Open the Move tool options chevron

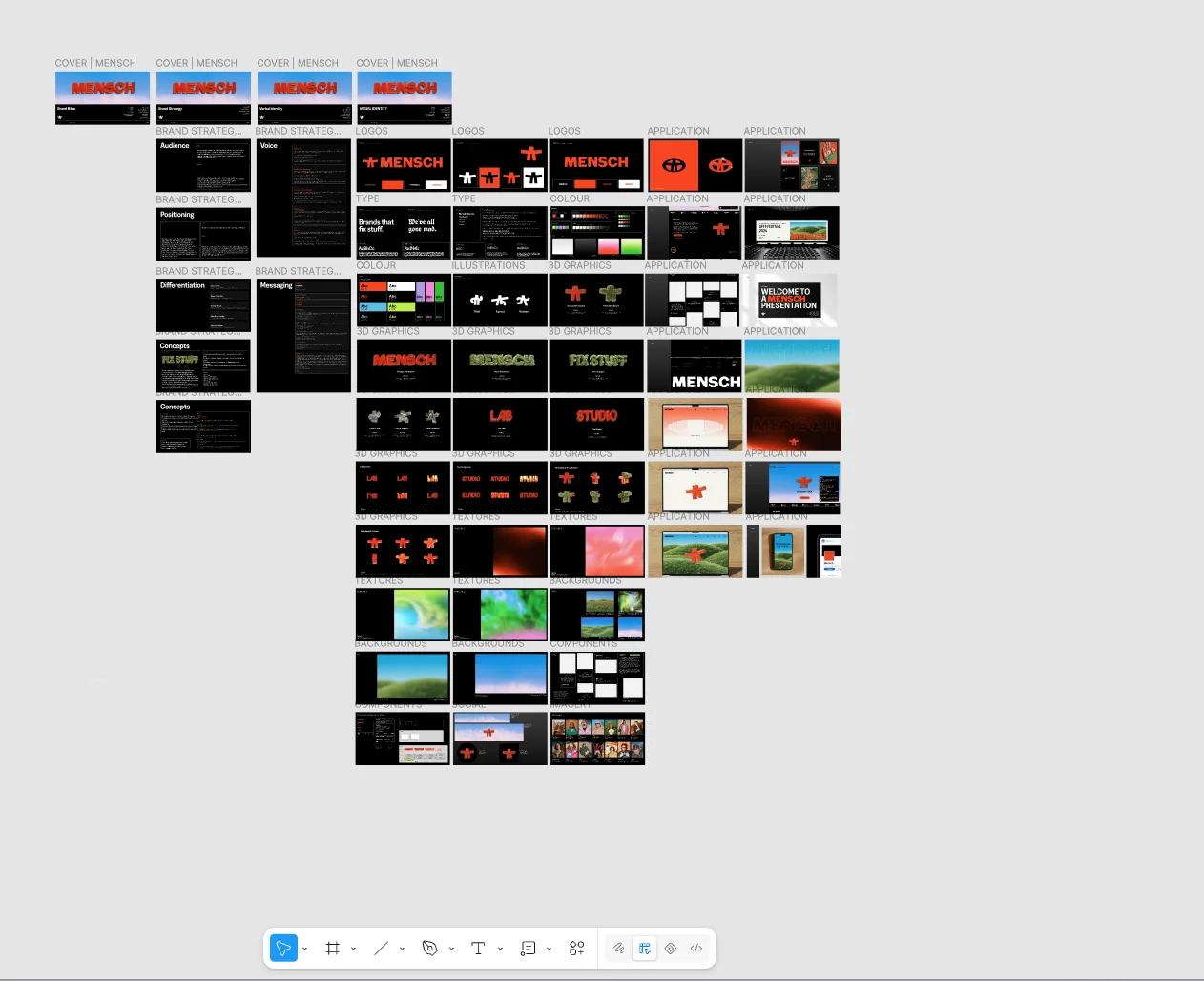point(304,949)
